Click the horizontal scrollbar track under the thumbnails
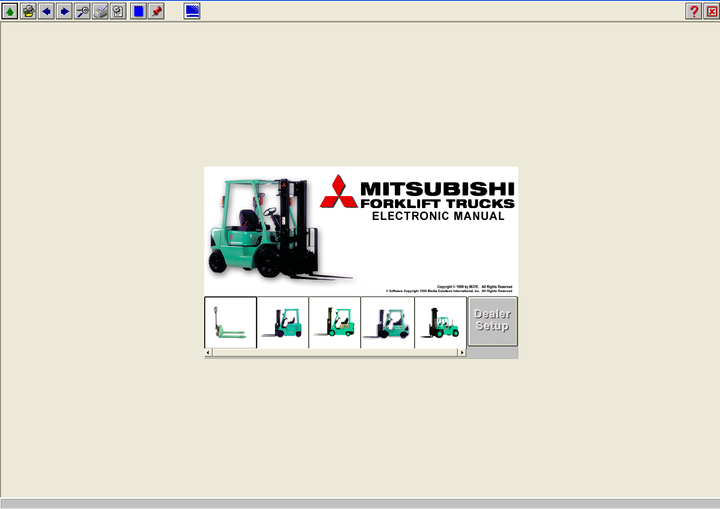Viewport: 720px width, 509px height. pos(335,352)
